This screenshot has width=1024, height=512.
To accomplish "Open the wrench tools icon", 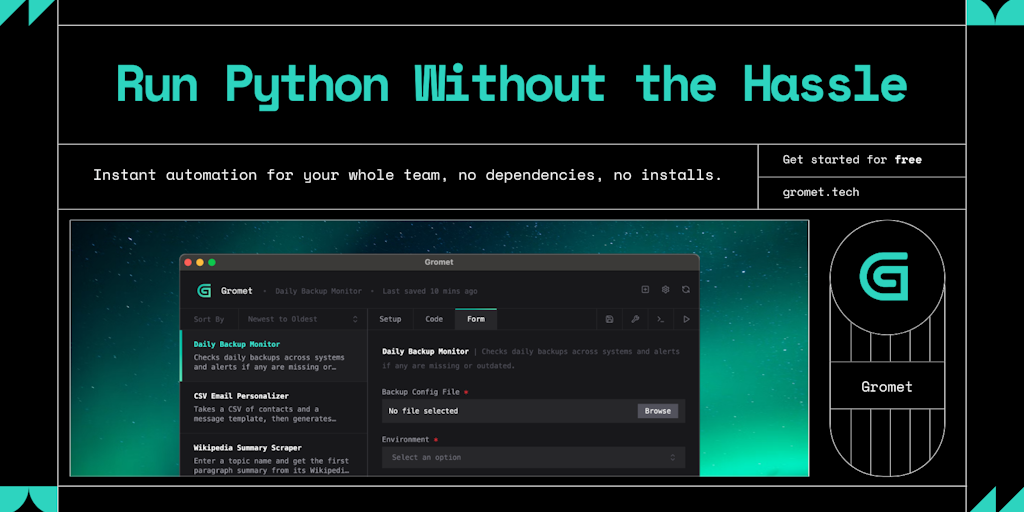I will (635, 319).
